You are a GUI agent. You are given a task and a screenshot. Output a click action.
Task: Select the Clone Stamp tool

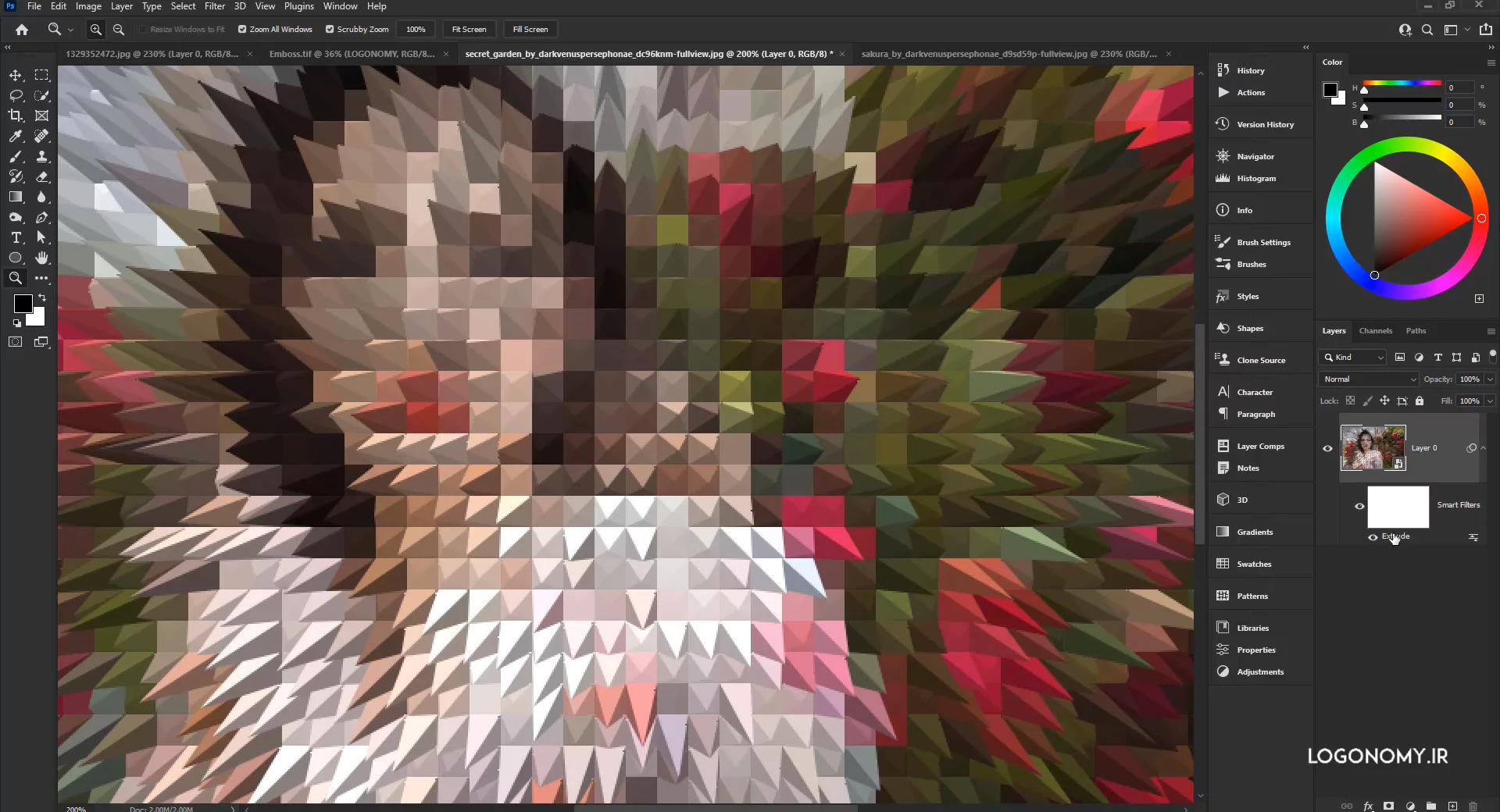42,156
